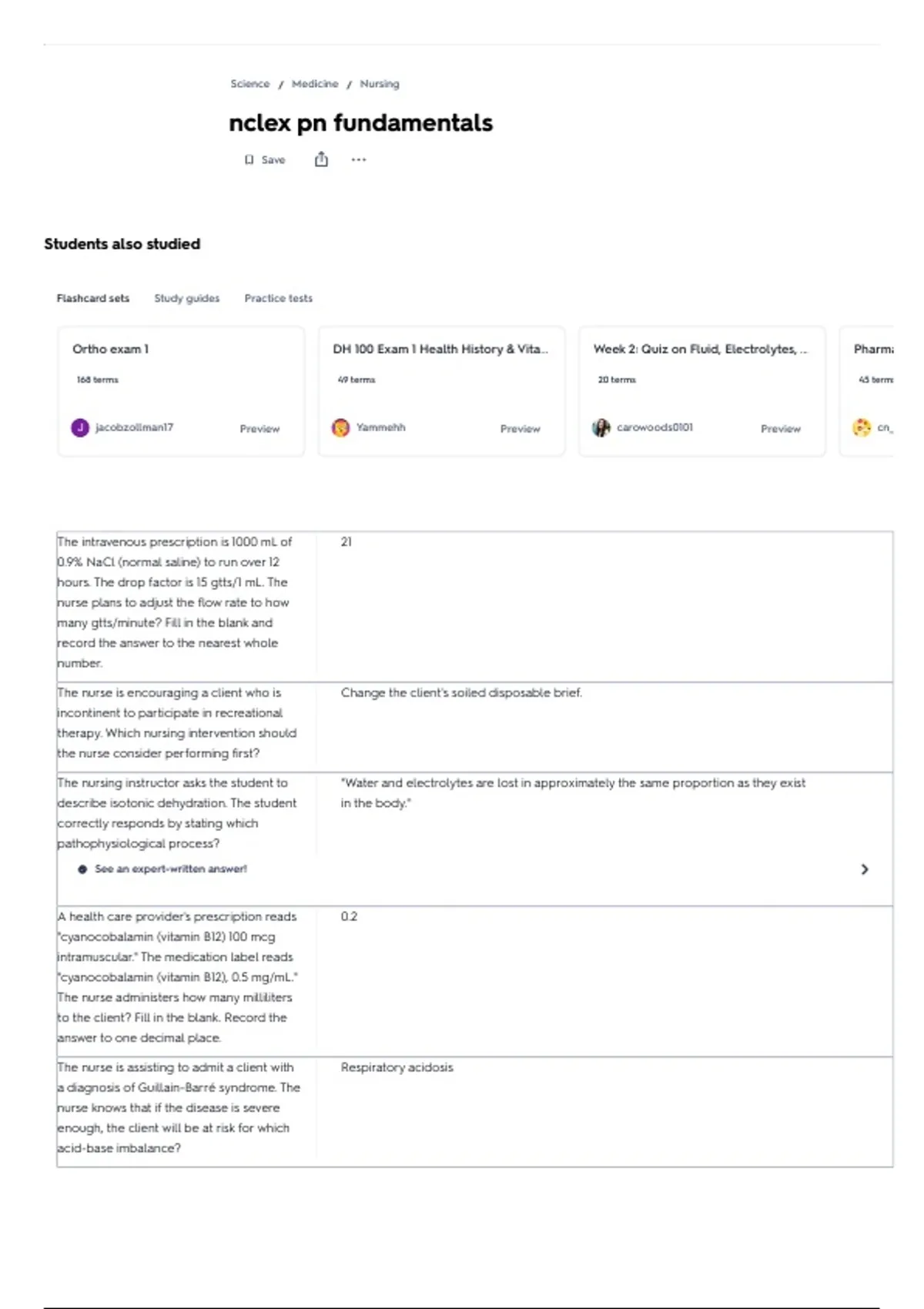
Task: Open the three-dot more options menu
Action: point(359,160)
